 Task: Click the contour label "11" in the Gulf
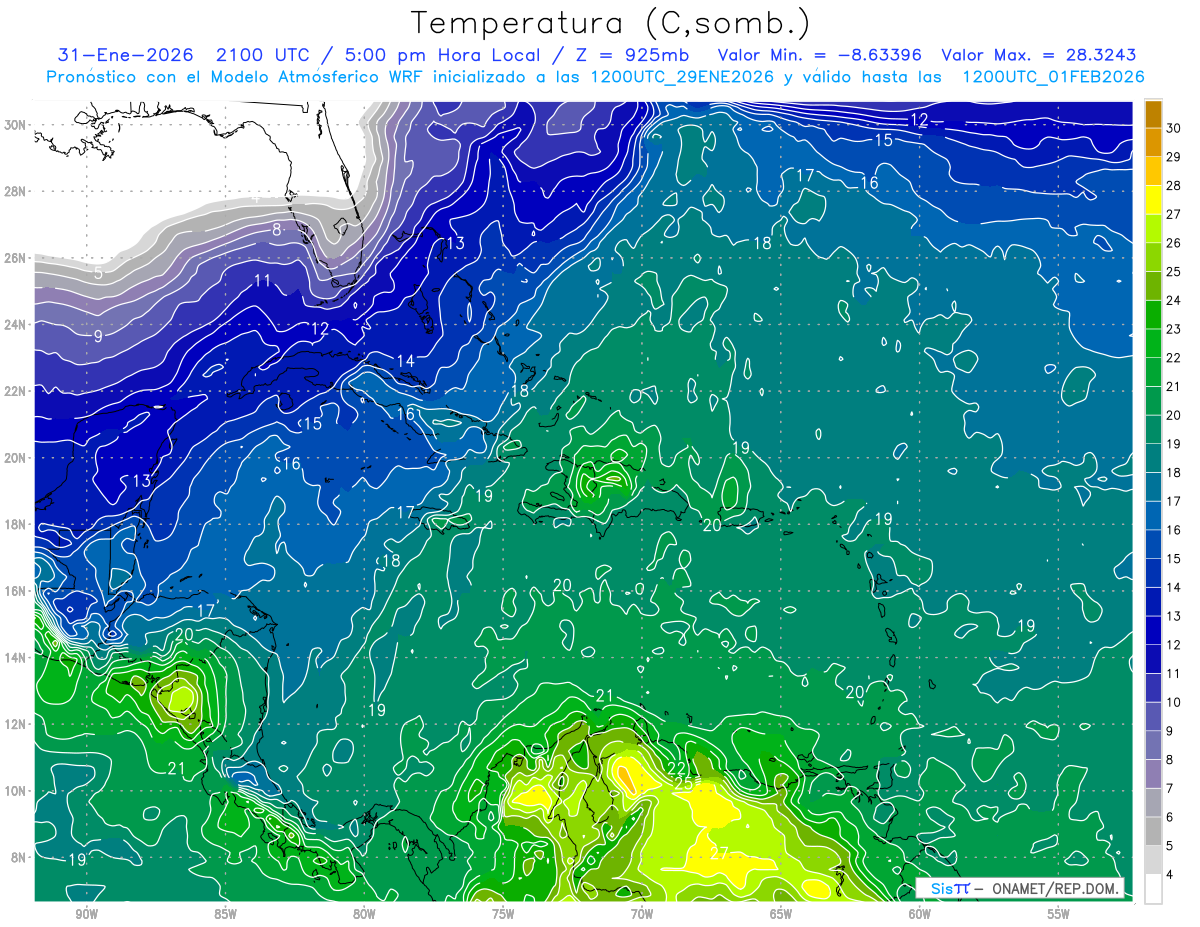[x=262, y=281]
